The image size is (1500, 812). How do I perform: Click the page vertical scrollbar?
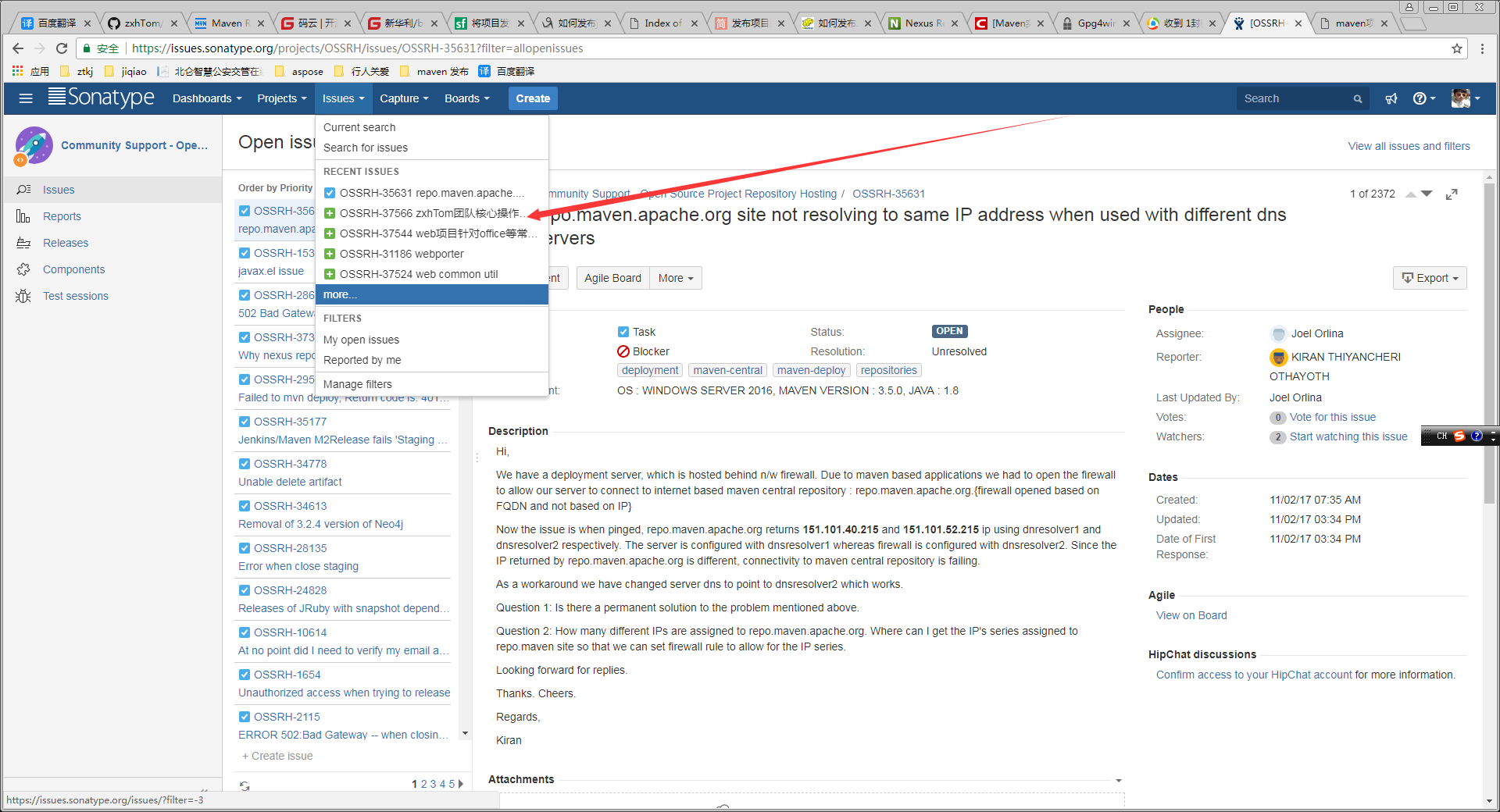pyautogui.click(x=1489, y=344)
